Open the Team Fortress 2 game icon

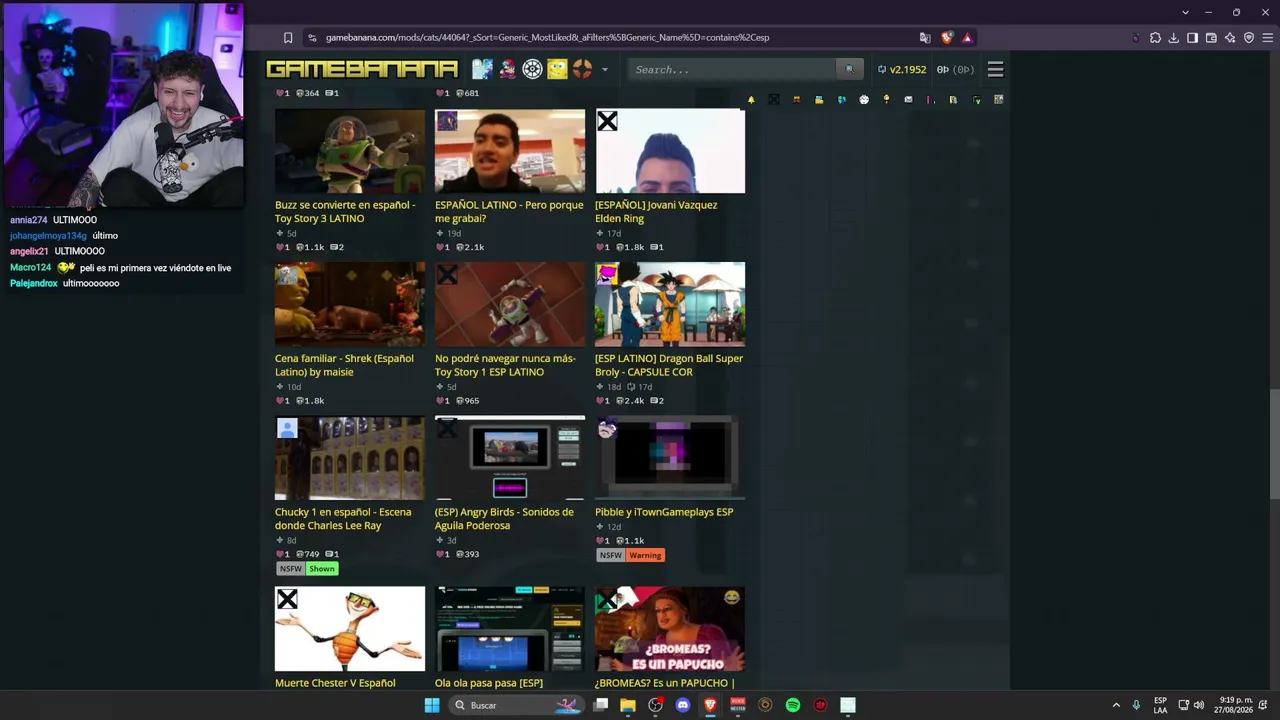point(582,69)
